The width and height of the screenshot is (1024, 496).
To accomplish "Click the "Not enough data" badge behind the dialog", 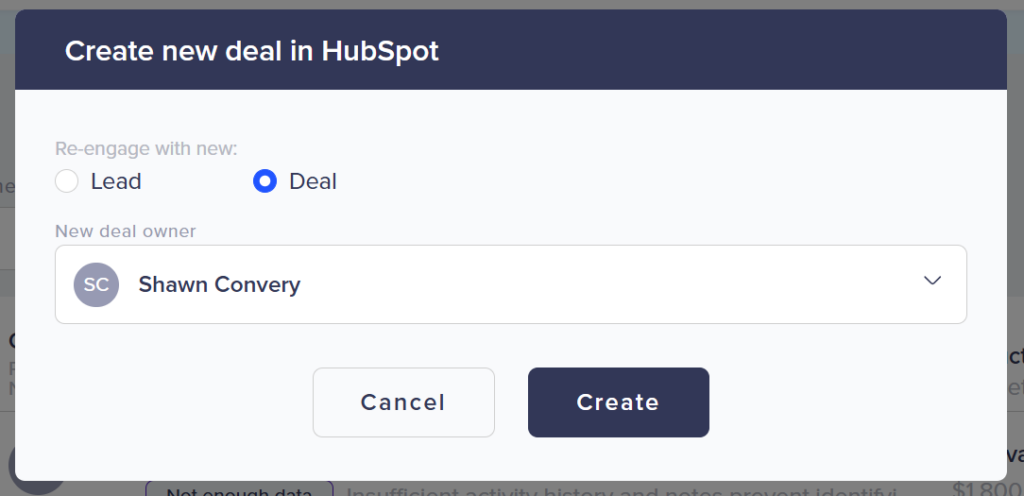I will click(239, 489).
